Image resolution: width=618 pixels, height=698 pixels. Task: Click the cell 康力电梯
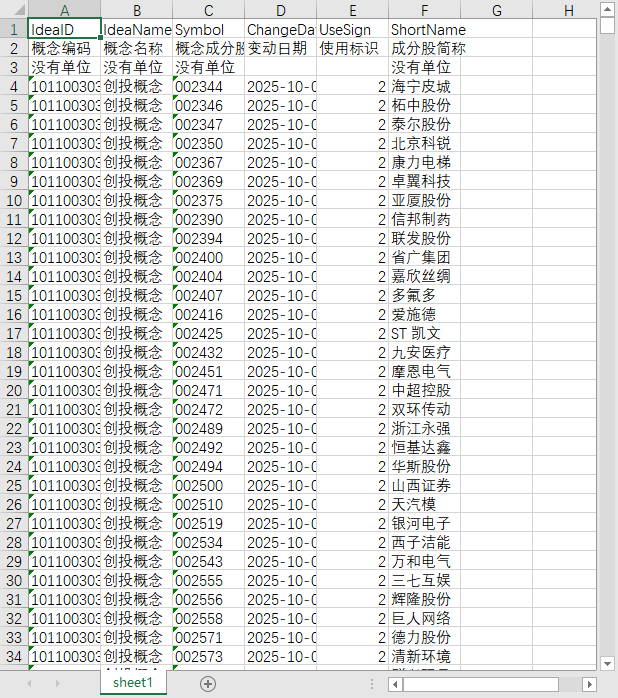(x=424, y=162)
